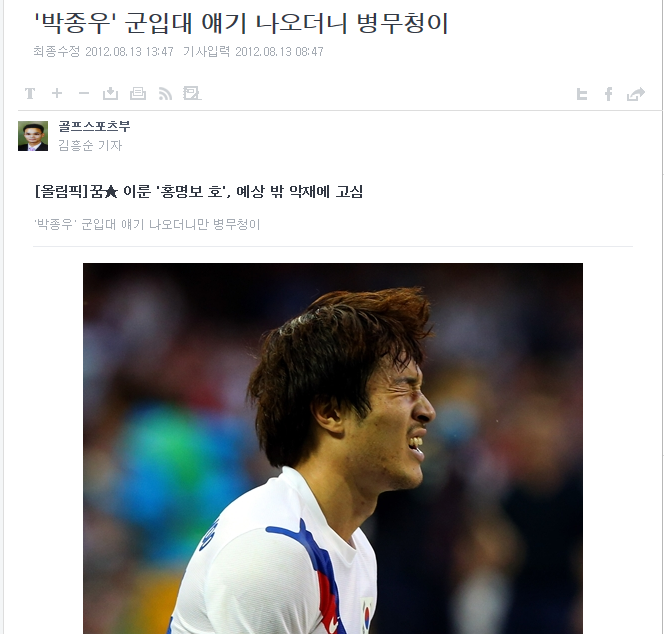Click the 기사입력 2012.08.13 08:47 timestamp
Screen dimensions: 664x634
click(x=253, y=52)
